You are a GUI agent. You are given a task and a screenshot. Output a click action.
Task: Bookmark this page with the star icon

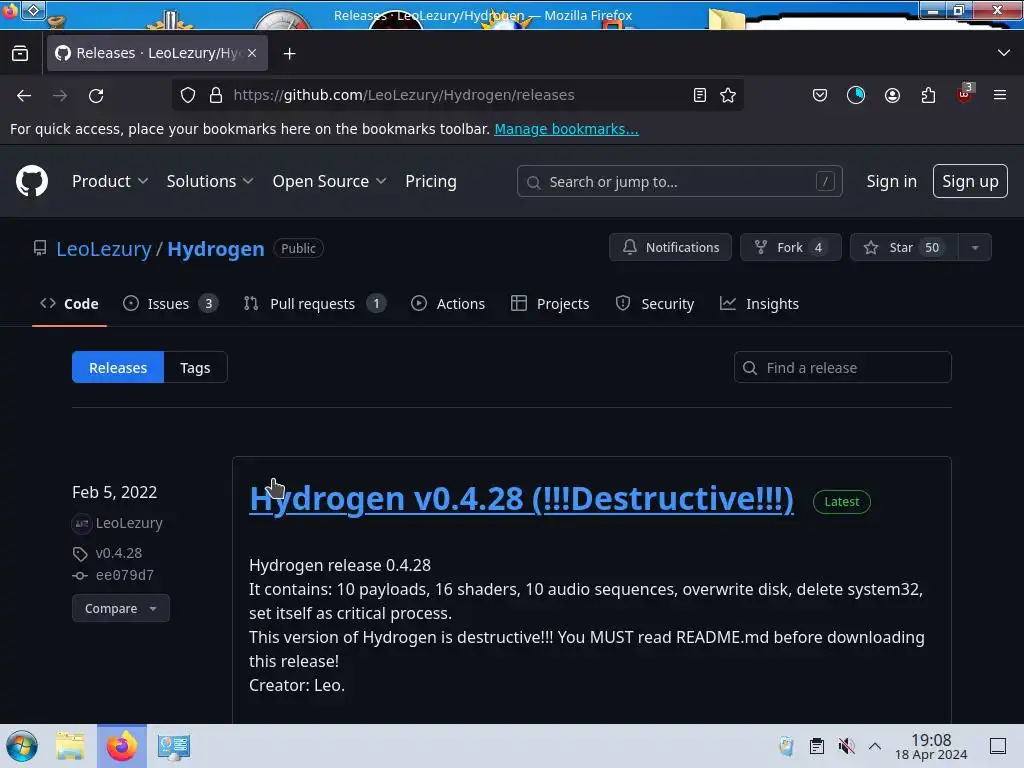(x=728, y=95)
